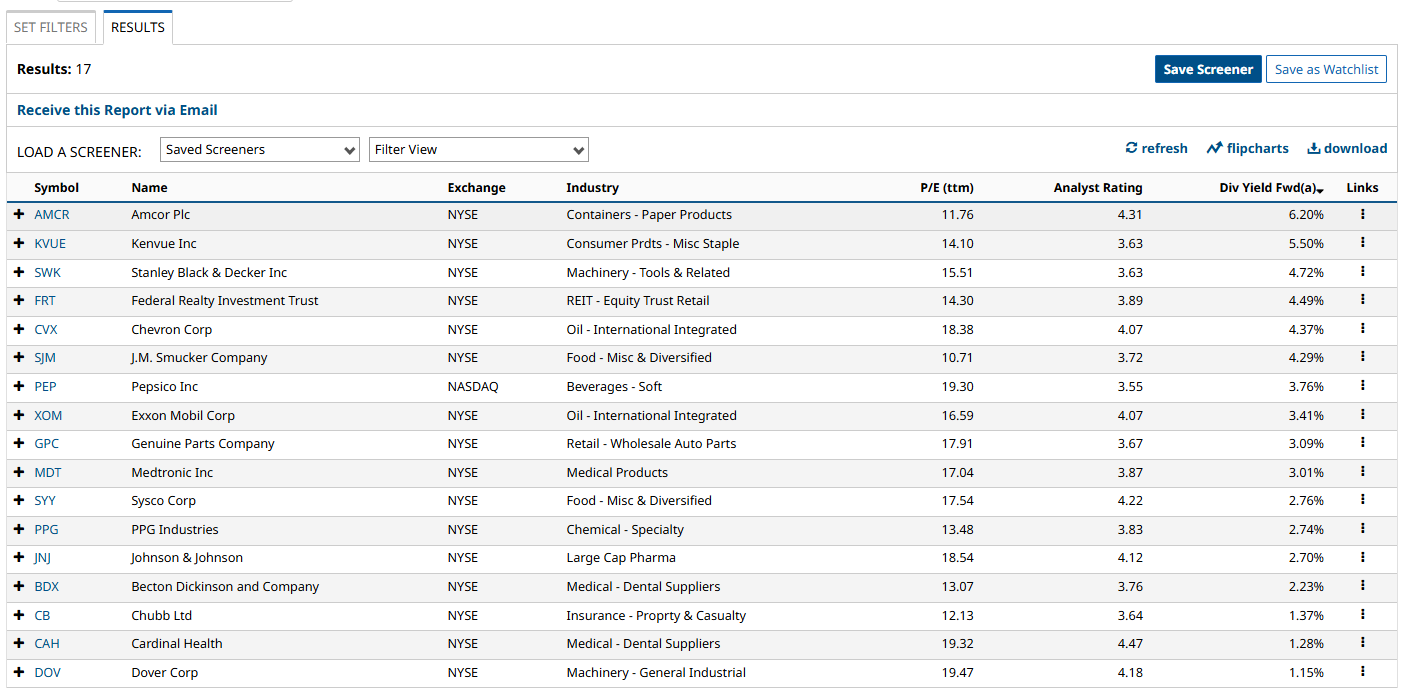Select the RESULTS tab
This screenshot has height=695, width=1414.
(138, 28)
